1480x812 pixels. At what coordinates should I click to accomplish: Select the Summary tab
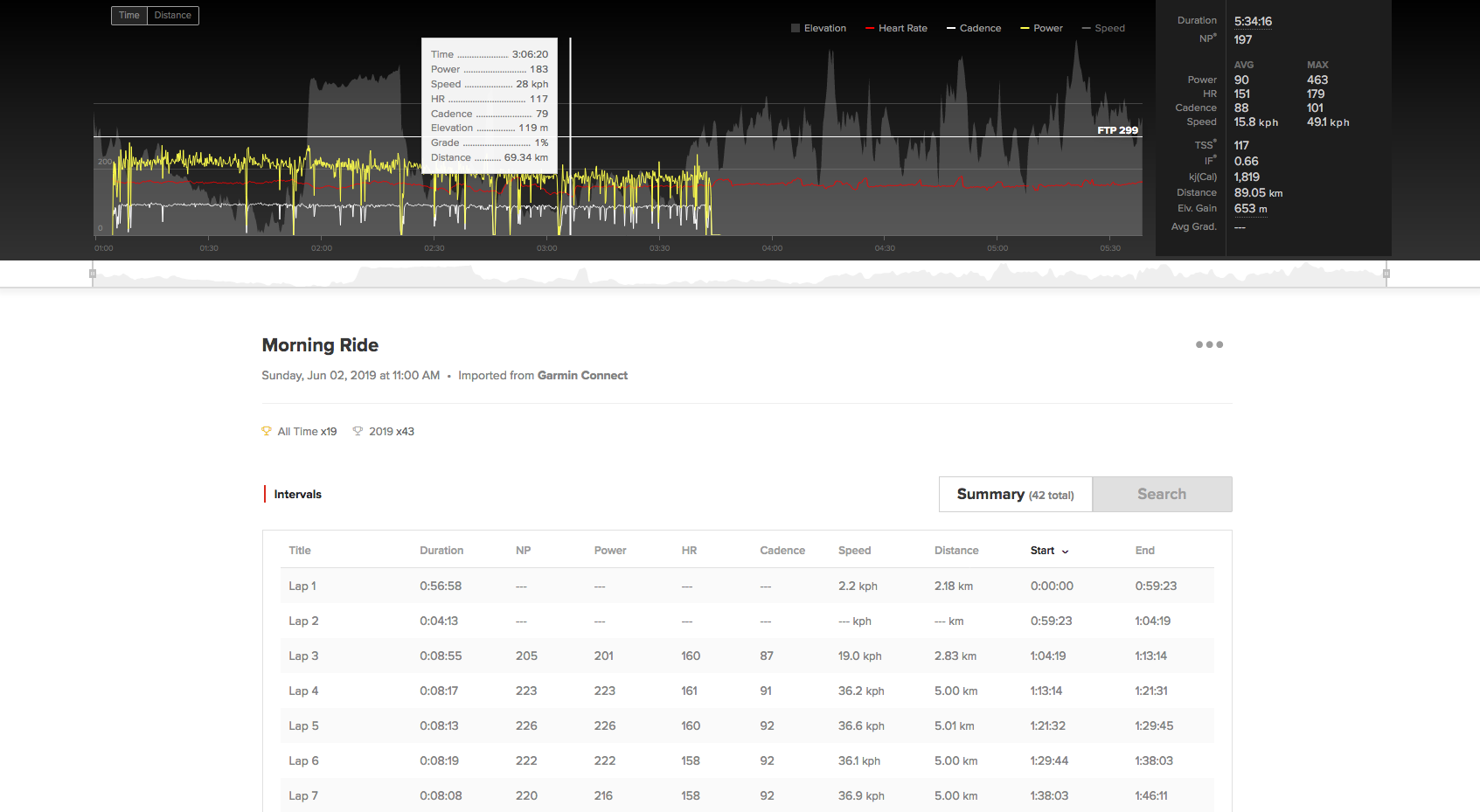(1016, 495)
